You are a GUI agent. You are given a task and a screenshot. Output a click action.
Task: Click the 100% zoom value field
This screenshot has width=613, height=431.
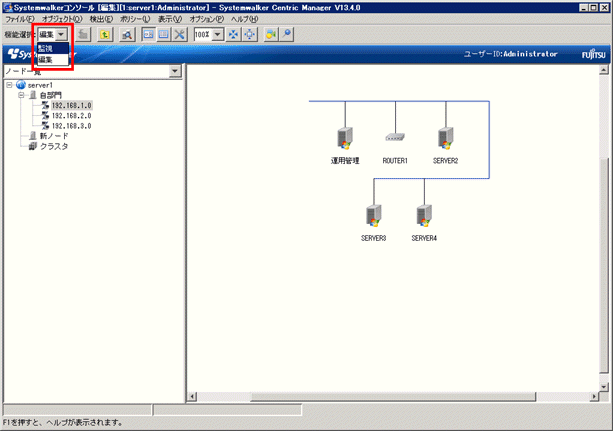coord(203,34)
